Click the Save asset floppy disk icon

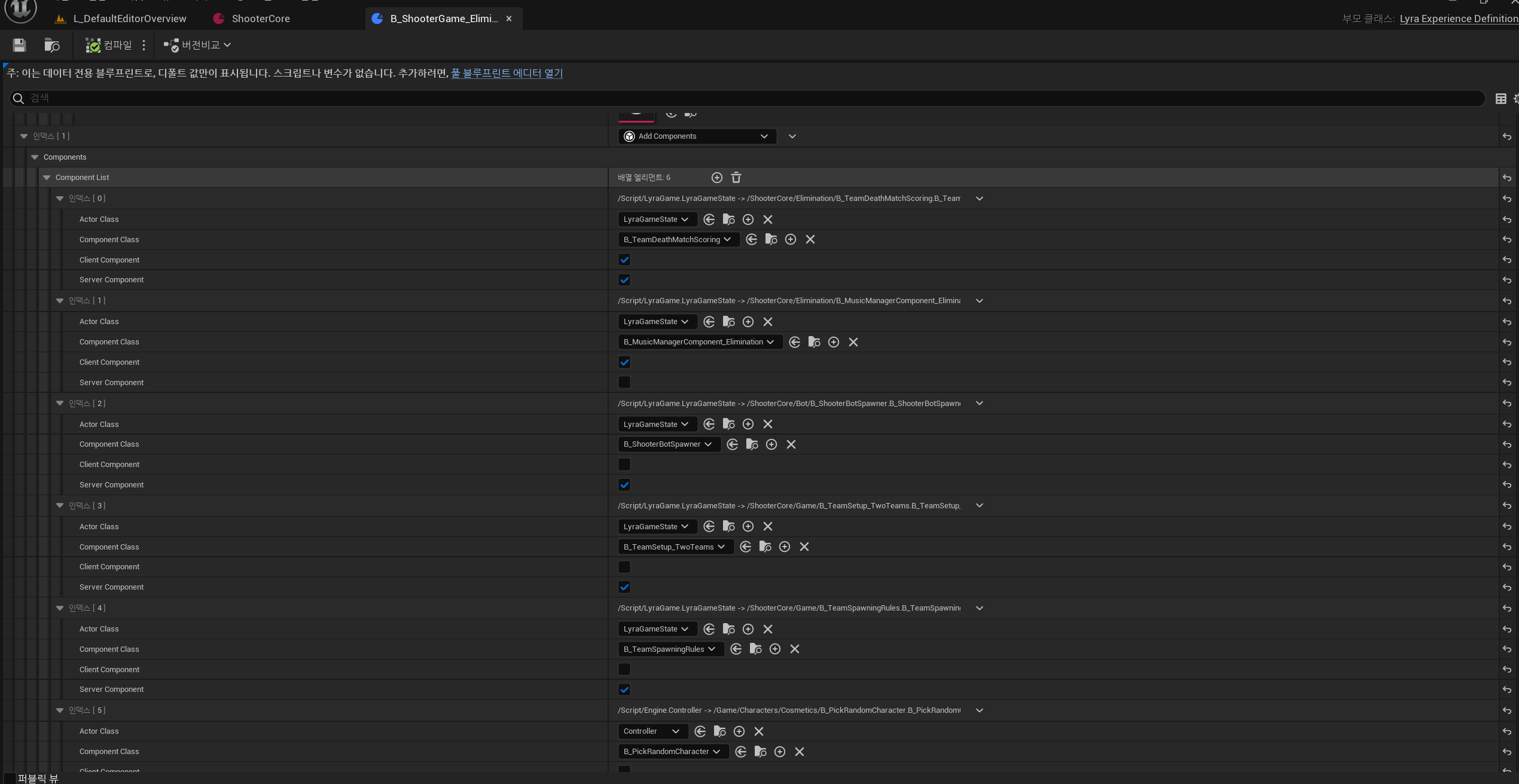pos(19,45)
